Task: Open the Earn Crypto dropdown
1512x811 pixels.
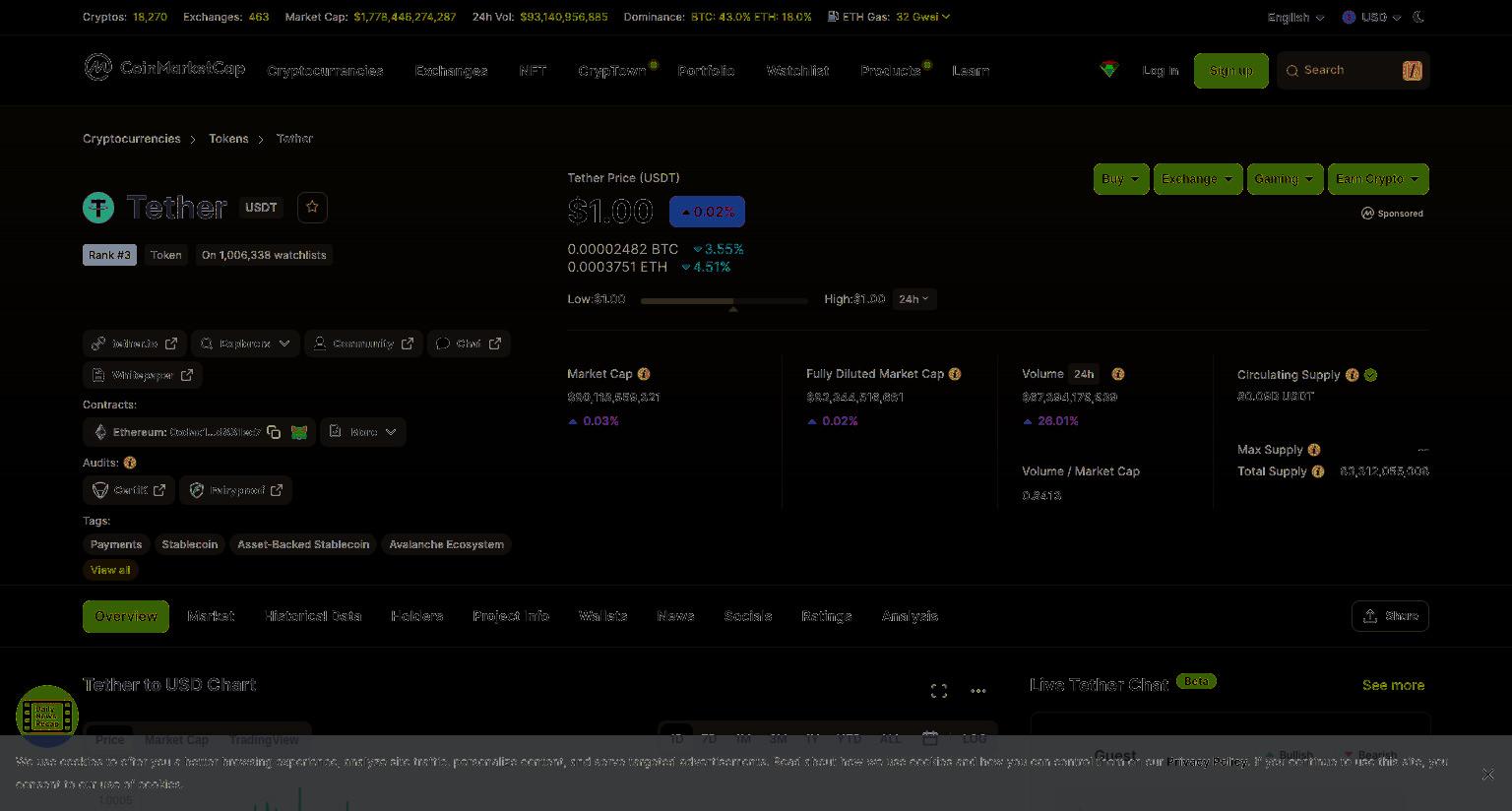Action: click(x=1378, y=179)
